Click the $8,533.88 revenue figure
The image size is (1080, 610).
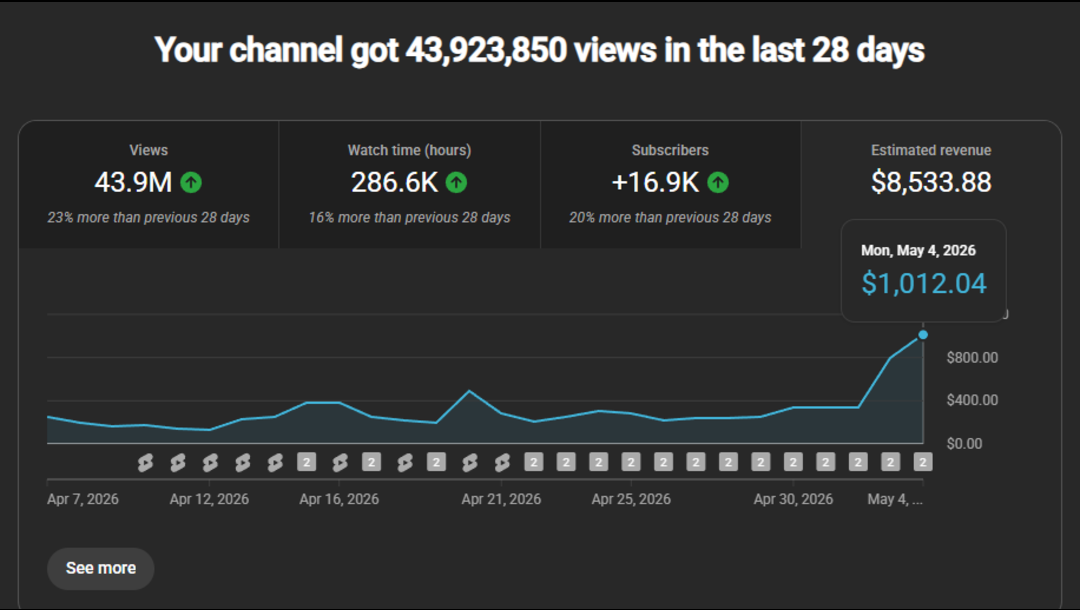[931, 182]
